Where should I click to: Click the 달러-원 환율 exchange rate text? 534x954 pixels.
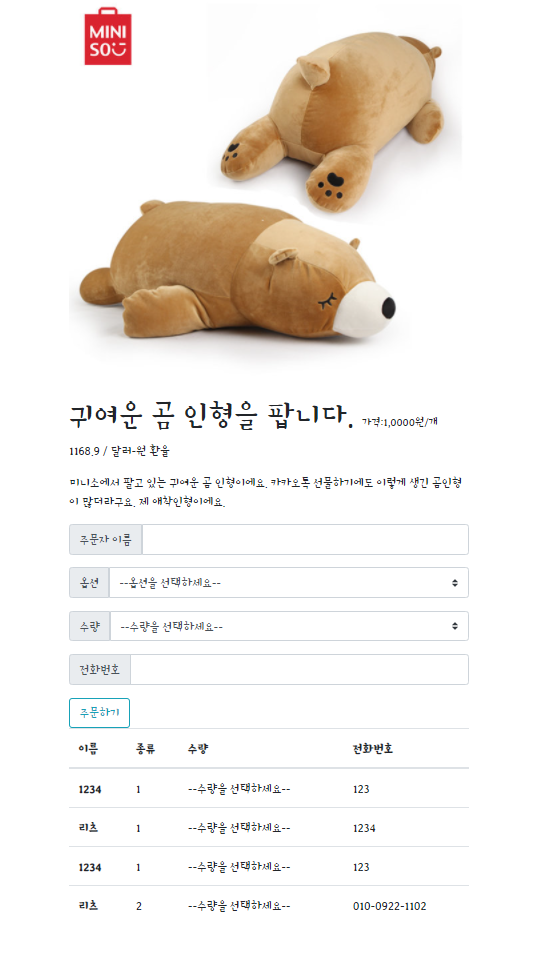tap(119, 451)
